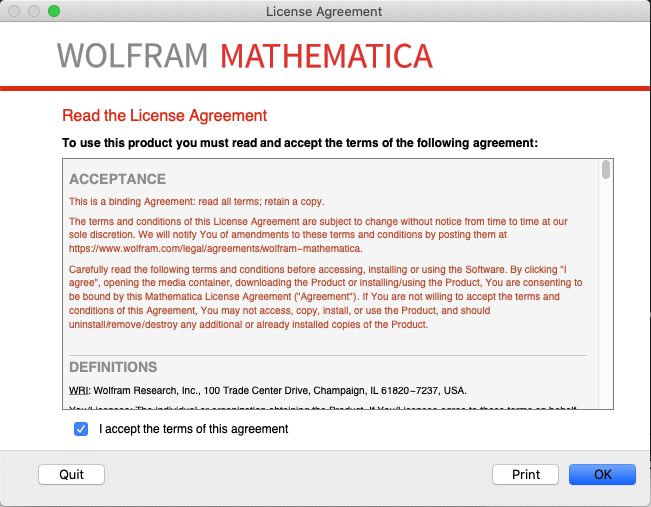Image resolution: width=651 pixels, height=507 pixels.
Task: Click the 'I accept the terms of this agreement' label
Action: click(193, 429)
